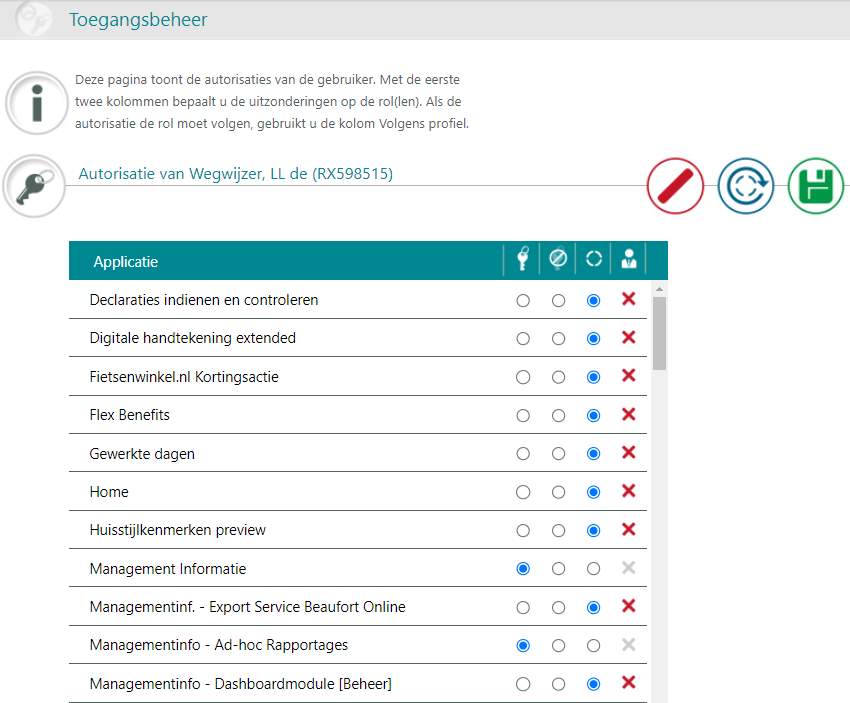The width and height of the screenshot is (850, 703).
Task: Click the Applicatie column header
Action: pyautogui.click(x=126, y=262)
